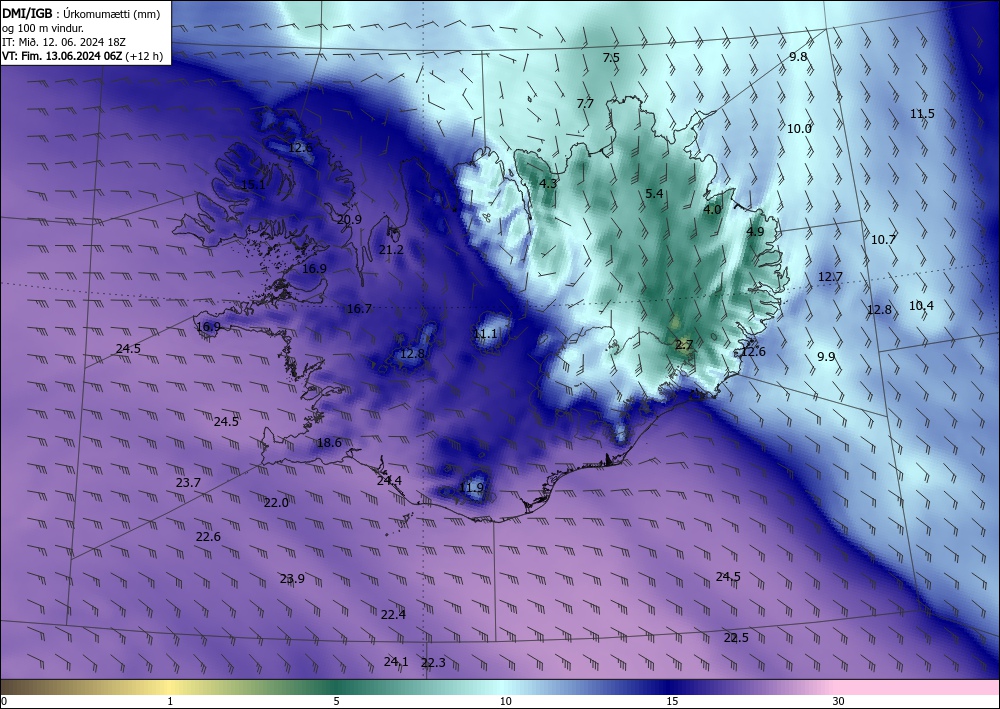1000x709 pixels.
Task: Click the color scale tick label 1
Action: tap(170, 702)
